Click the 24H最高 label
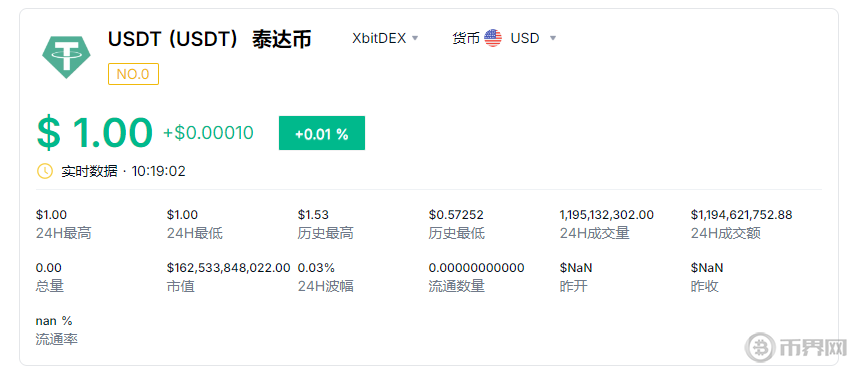Viewport: 858px width, 375px height. (63, 234)
